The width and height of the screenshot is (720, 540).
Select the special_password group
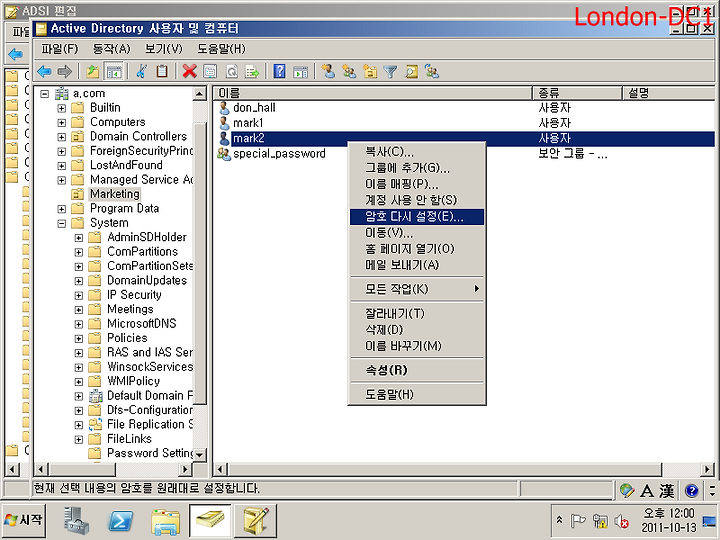click(279, 153)
